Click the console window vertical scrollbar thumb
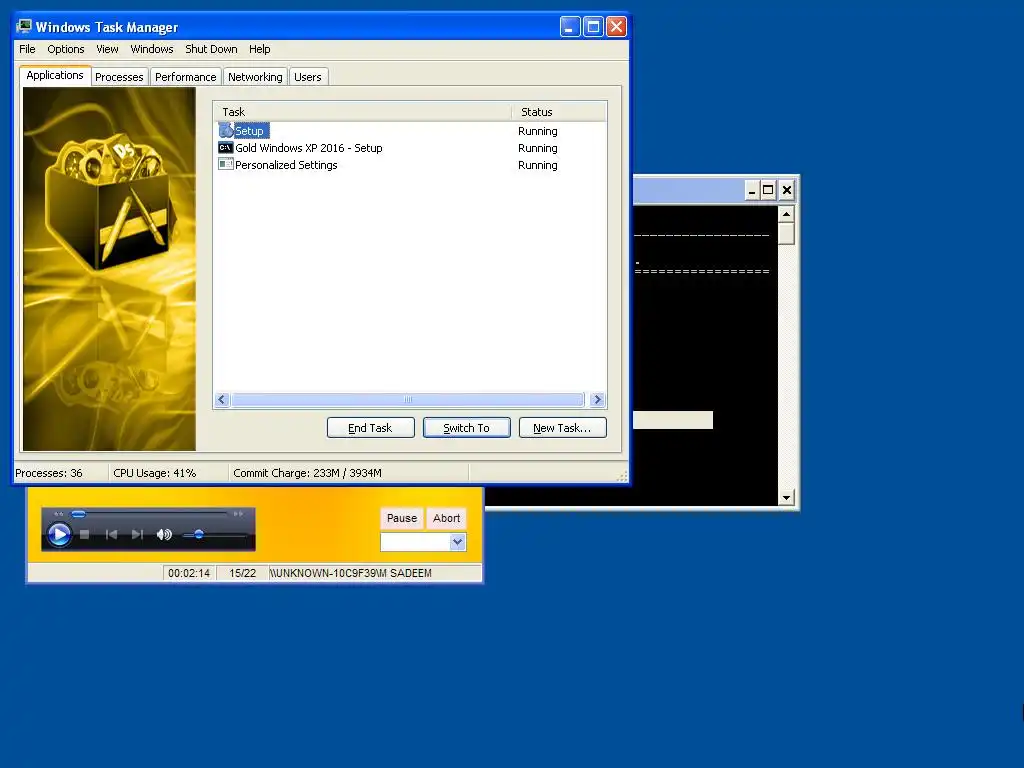Screen dimensions: 1024x768 [x=786, y=234]
